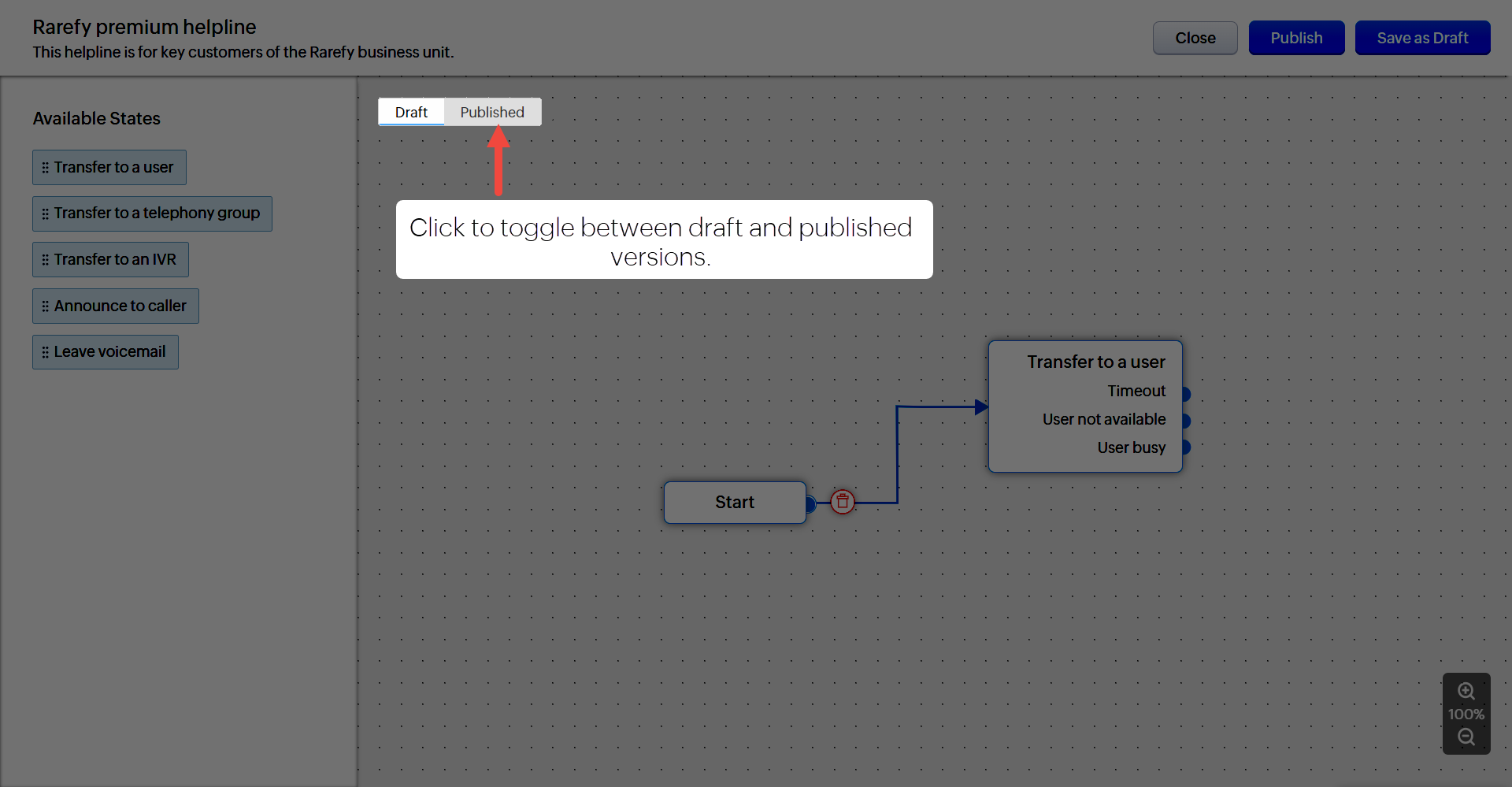The image size is (1512, 787).
Task: Select the Start node on canvas
Action: [x=734, y=503]
